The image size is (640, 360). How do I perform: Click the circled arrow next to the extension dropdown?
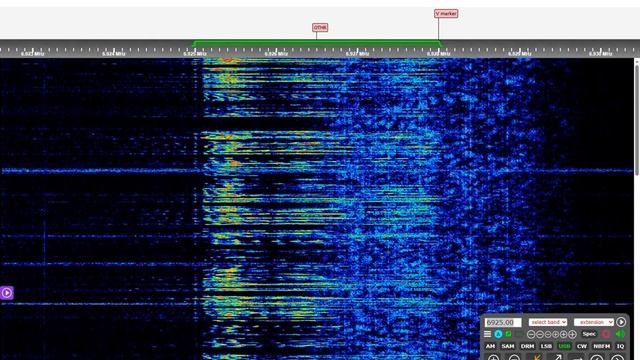pyautogui.click(x=621, y=322)
